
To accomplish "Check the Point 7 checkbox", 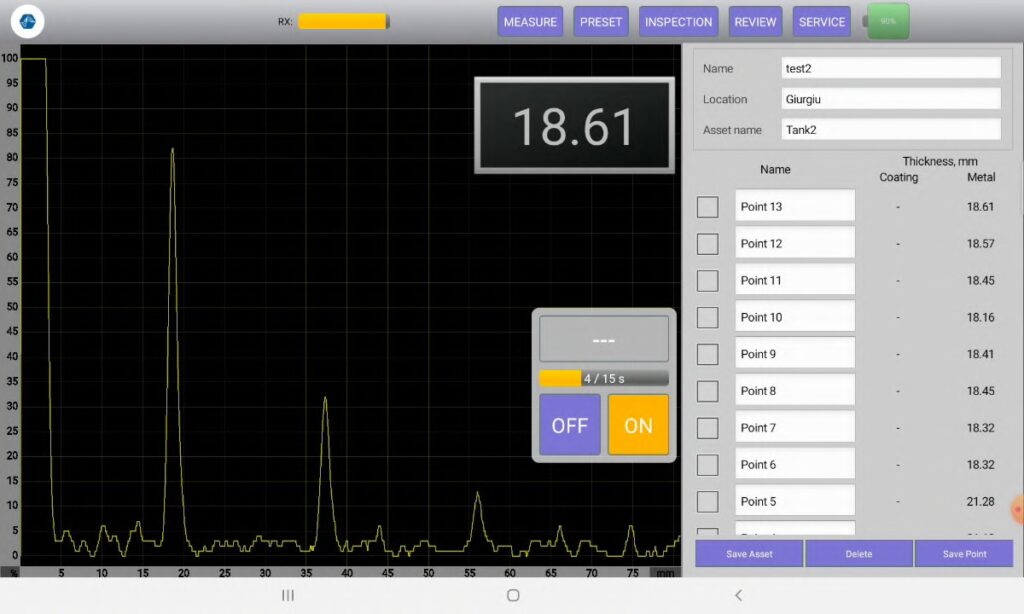I will 707,428.
